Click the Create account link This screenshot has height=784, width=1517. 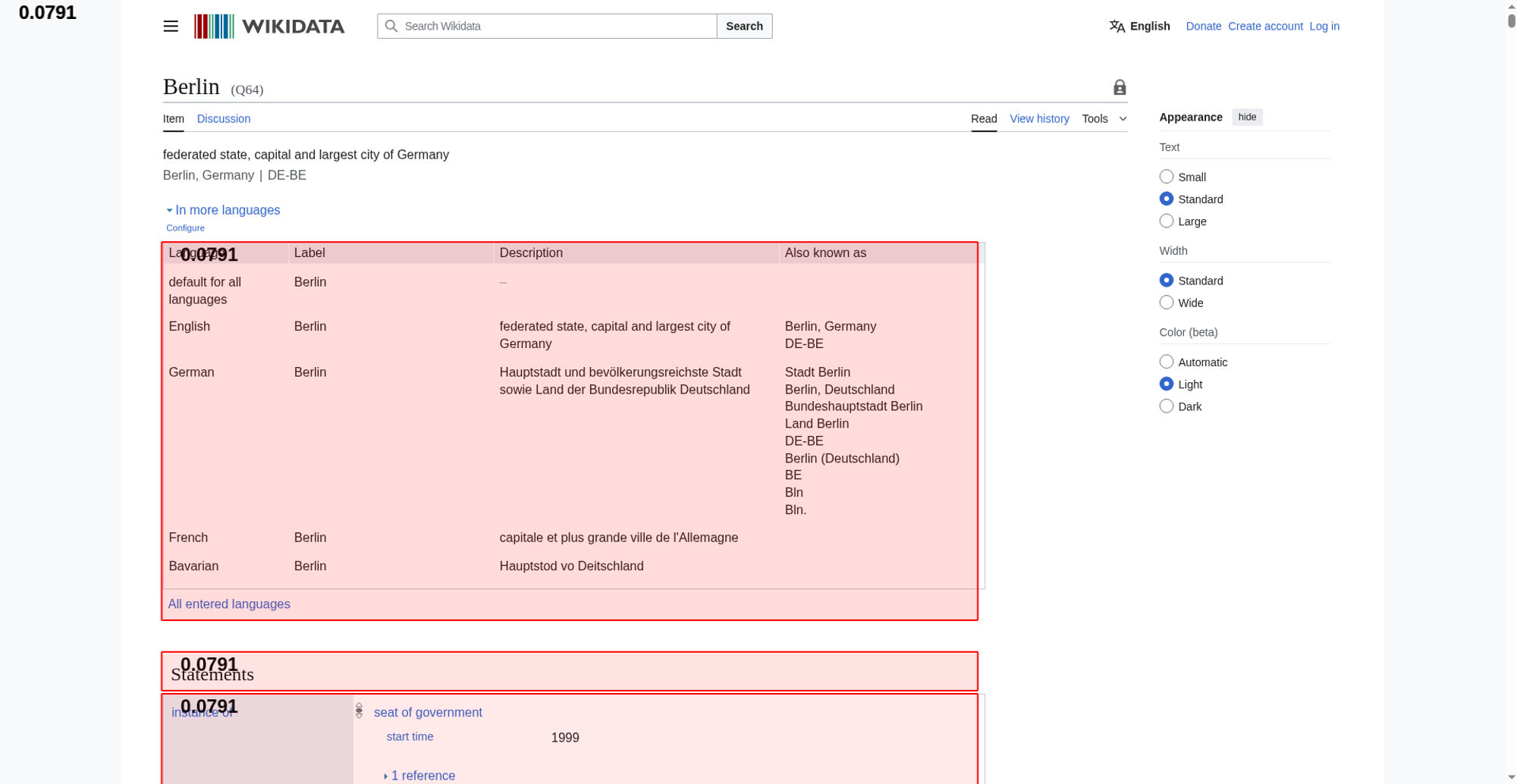pos(1265,27)
